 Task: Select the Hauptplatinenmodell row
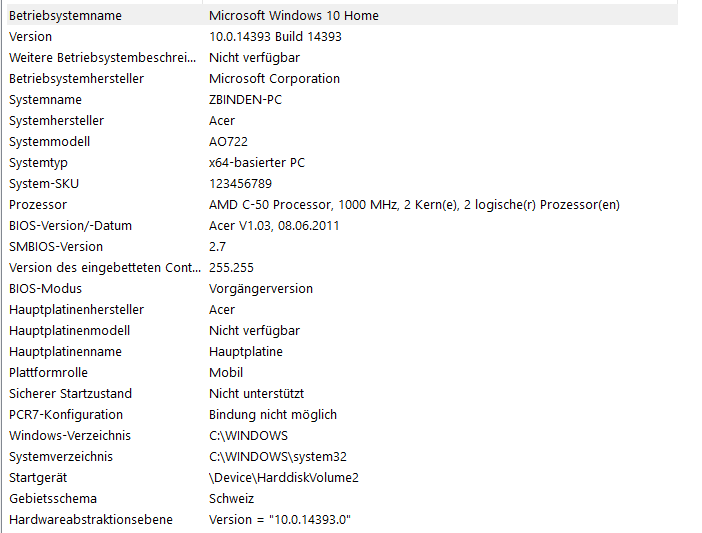[342, 331]
